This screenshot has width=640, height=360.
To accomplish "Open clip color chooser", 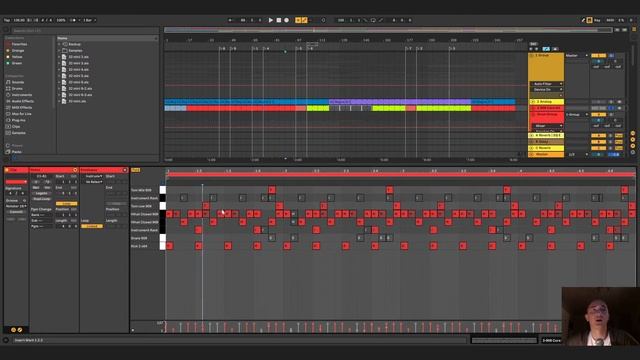I will pos(16,182).
